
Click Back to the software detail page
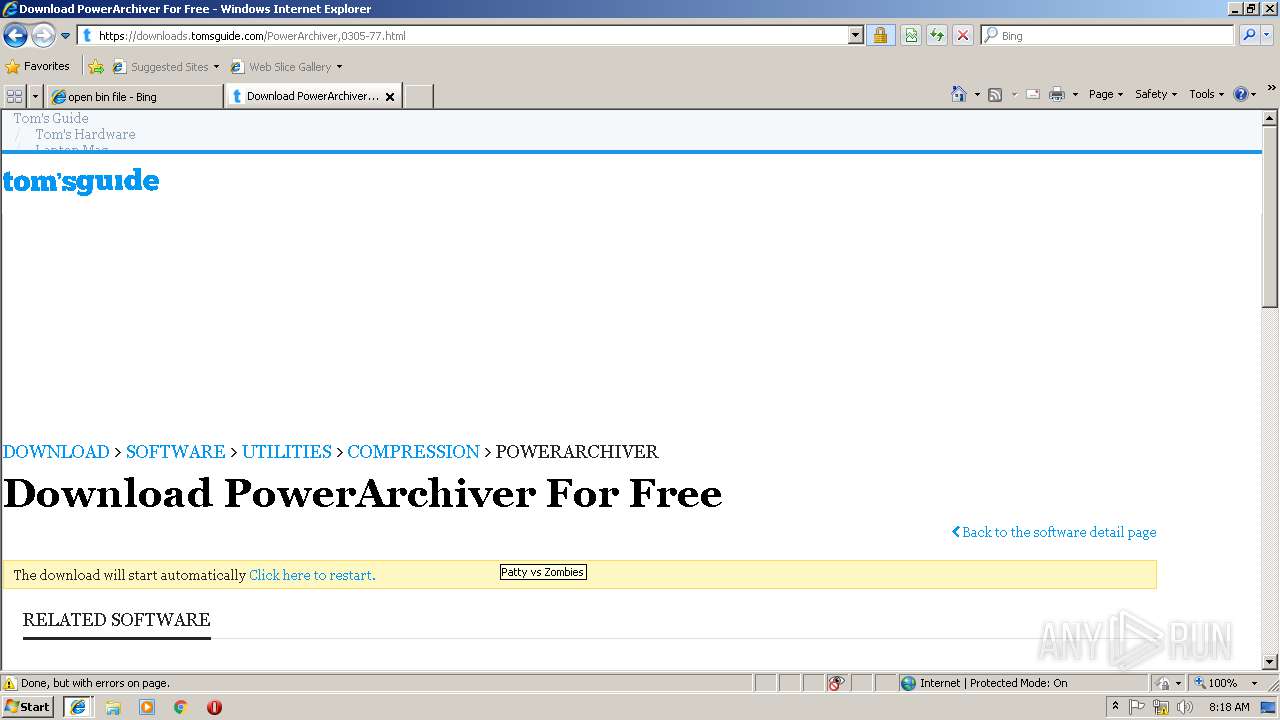pos(1054,532)
